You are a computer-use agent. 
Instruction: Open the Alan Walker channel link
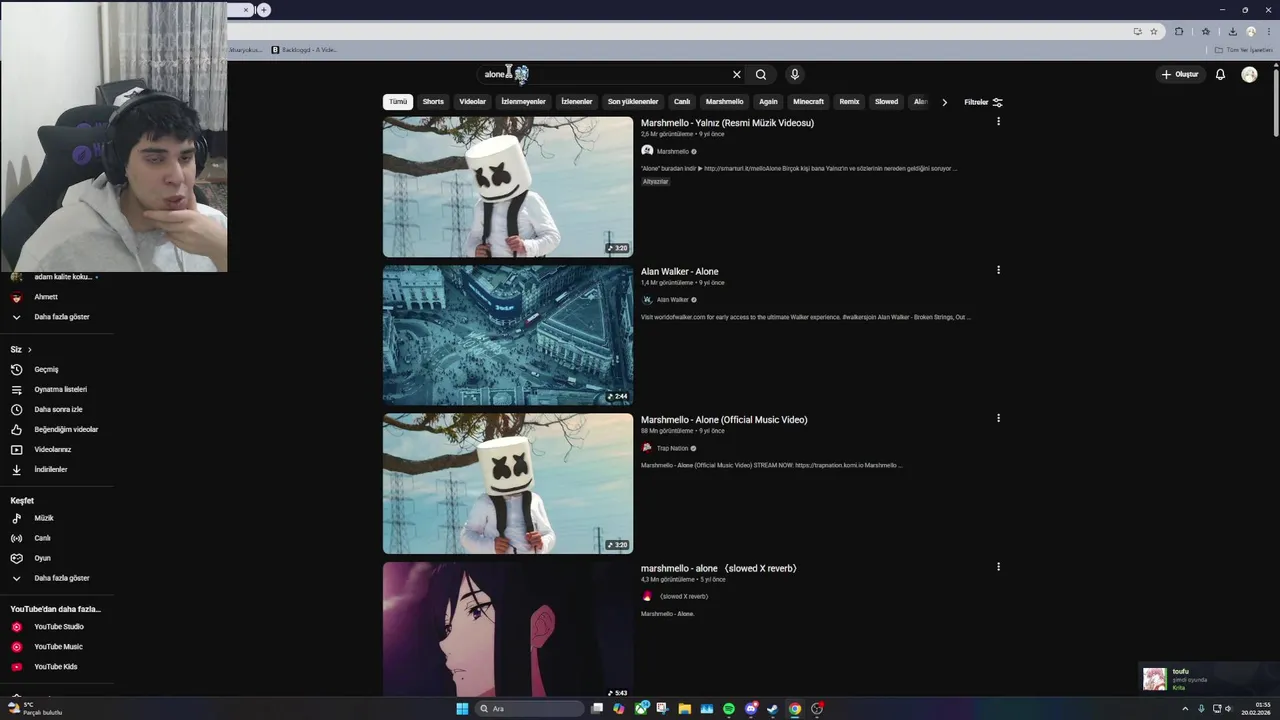(x=673, y=300)
